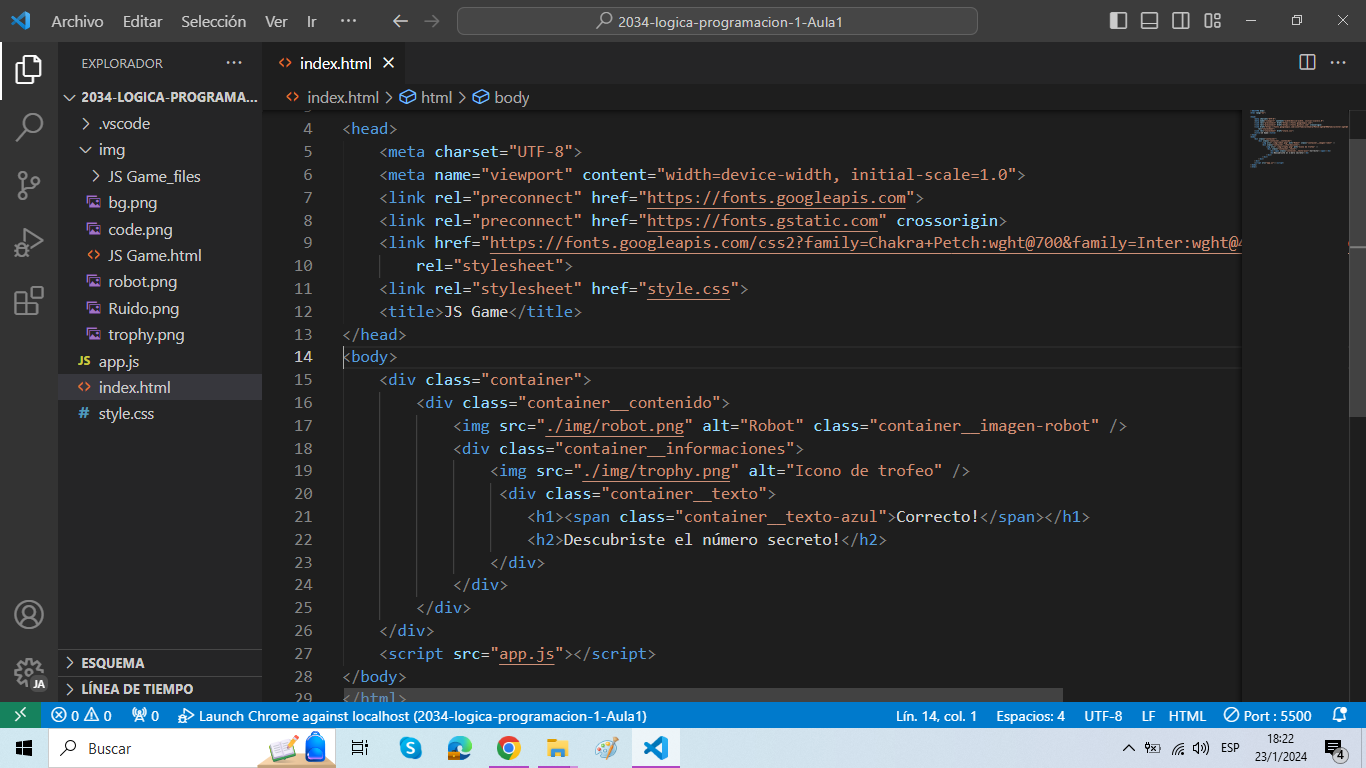Viewport: 1366px width, 768px height.
Task: Change the LF end of line sequence
Action: coord(1148,716)
